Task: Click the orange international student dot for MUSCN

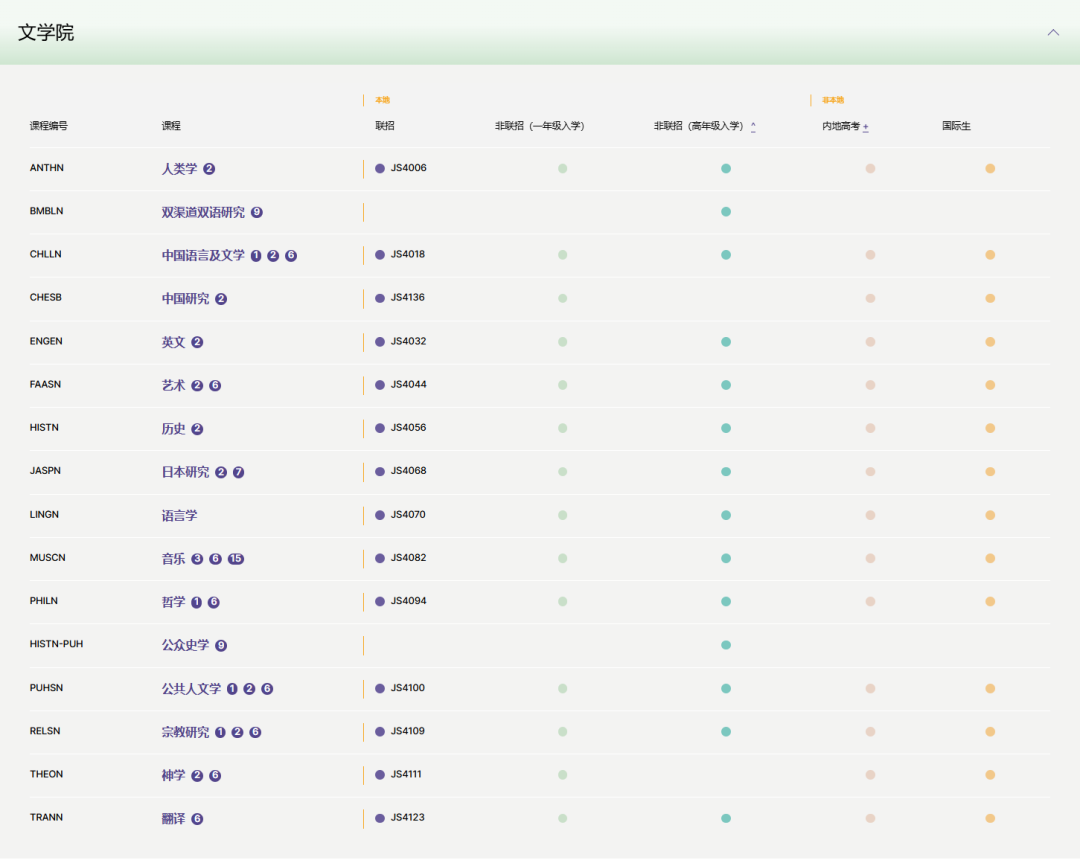Action: pyautogui.click(x=990, y=558)
